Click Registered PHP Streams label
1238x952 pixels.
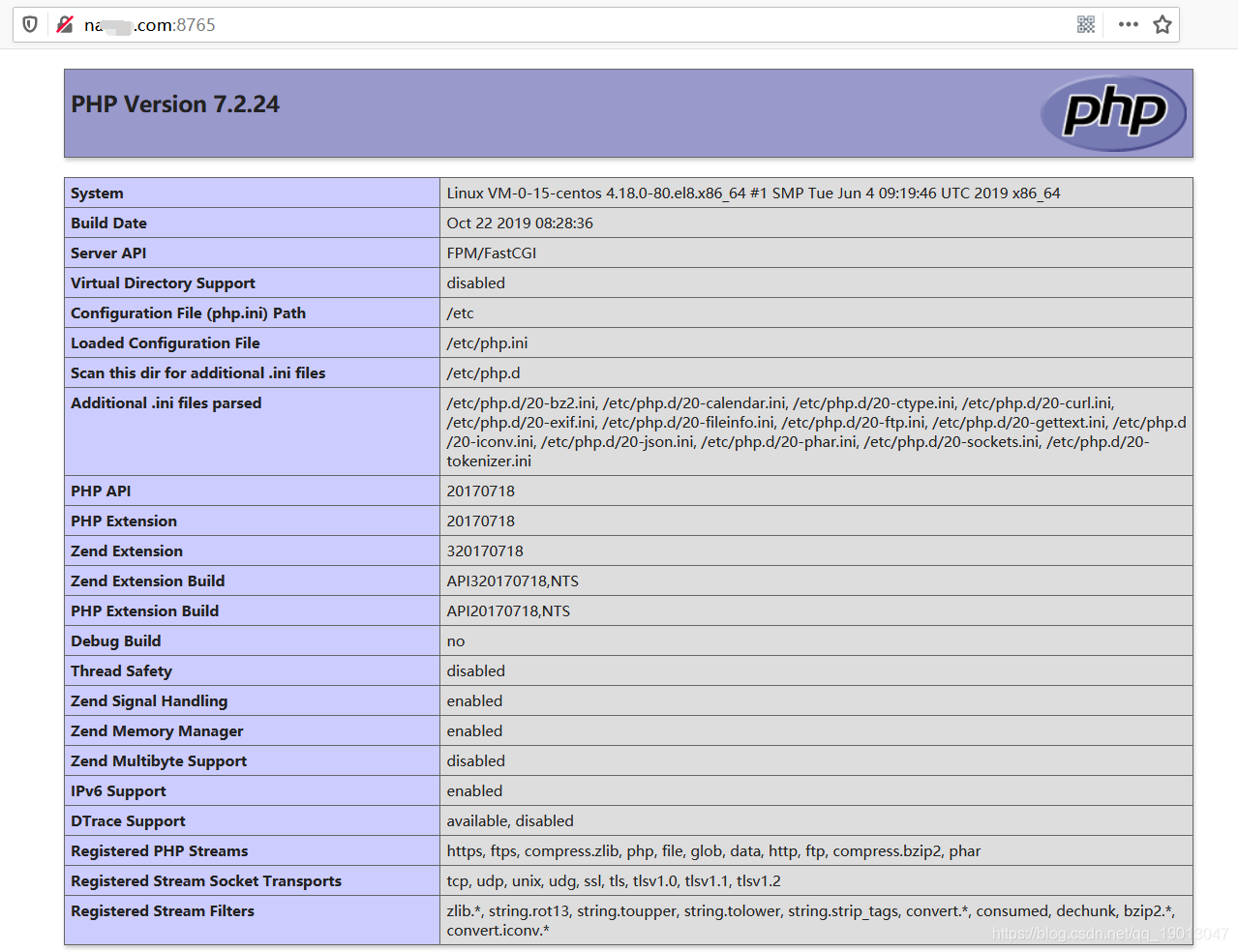159,851
